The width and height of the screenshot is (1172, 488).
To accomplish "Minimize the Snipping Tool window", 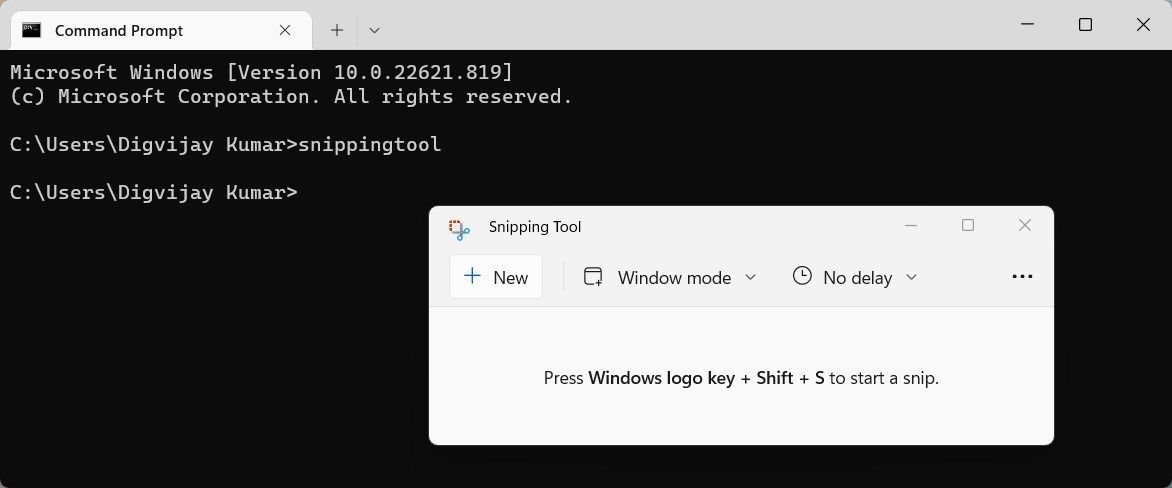I will [x=910, y=225].
